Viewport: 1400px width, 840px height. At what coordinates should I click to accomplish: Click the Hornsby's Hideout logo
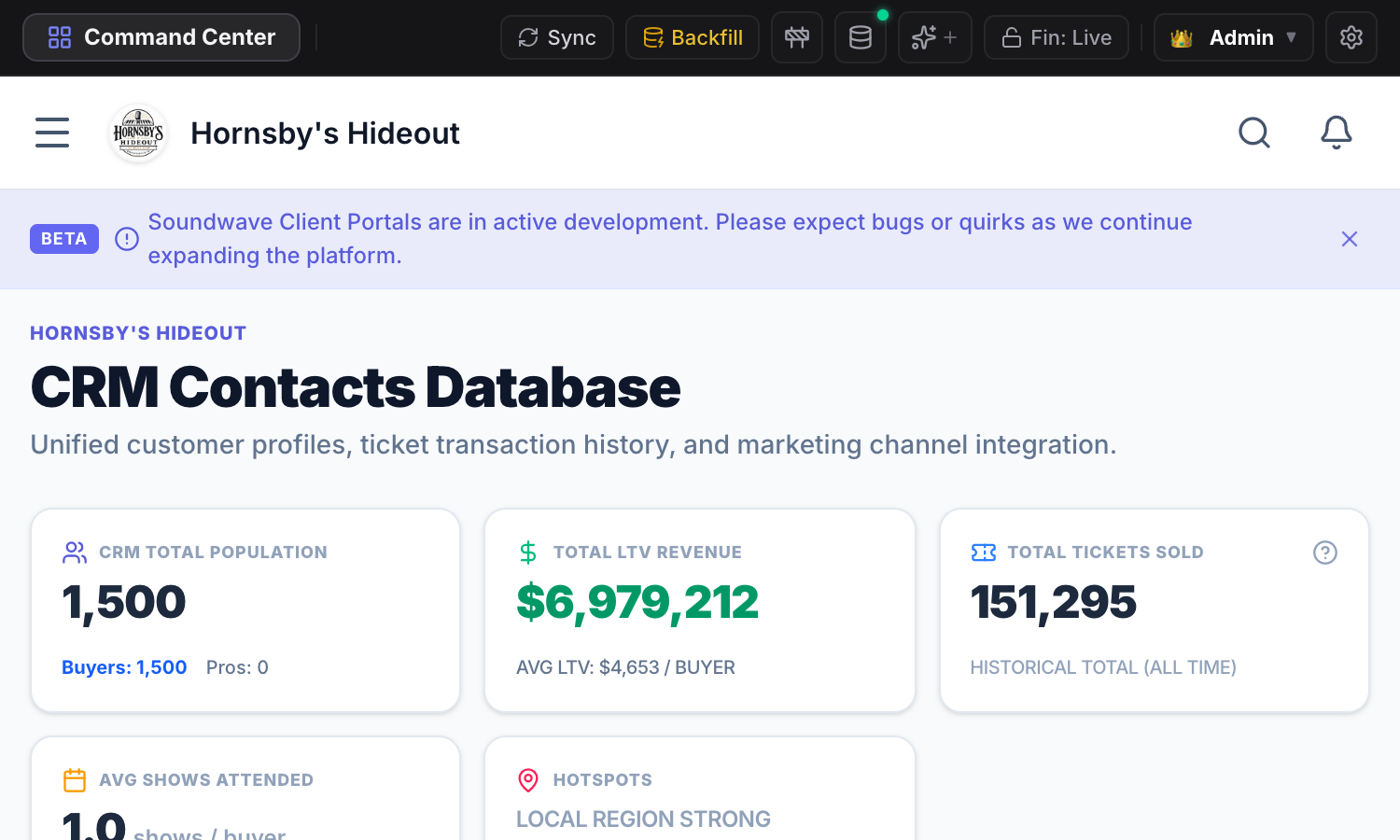pos(138,133)
